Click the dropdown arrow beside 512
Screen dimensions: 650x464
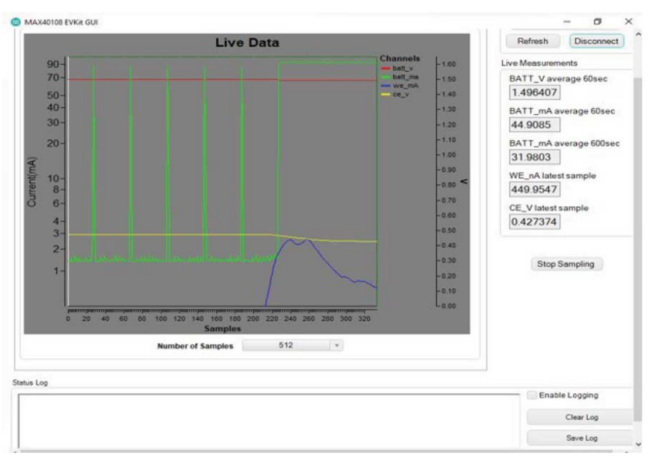point(337,345)
